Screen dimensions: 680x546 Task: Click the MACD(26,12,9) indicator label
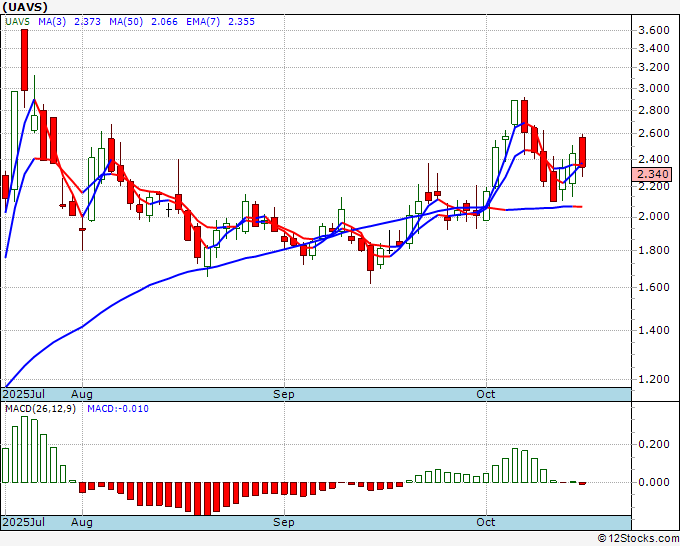(40, 409)
